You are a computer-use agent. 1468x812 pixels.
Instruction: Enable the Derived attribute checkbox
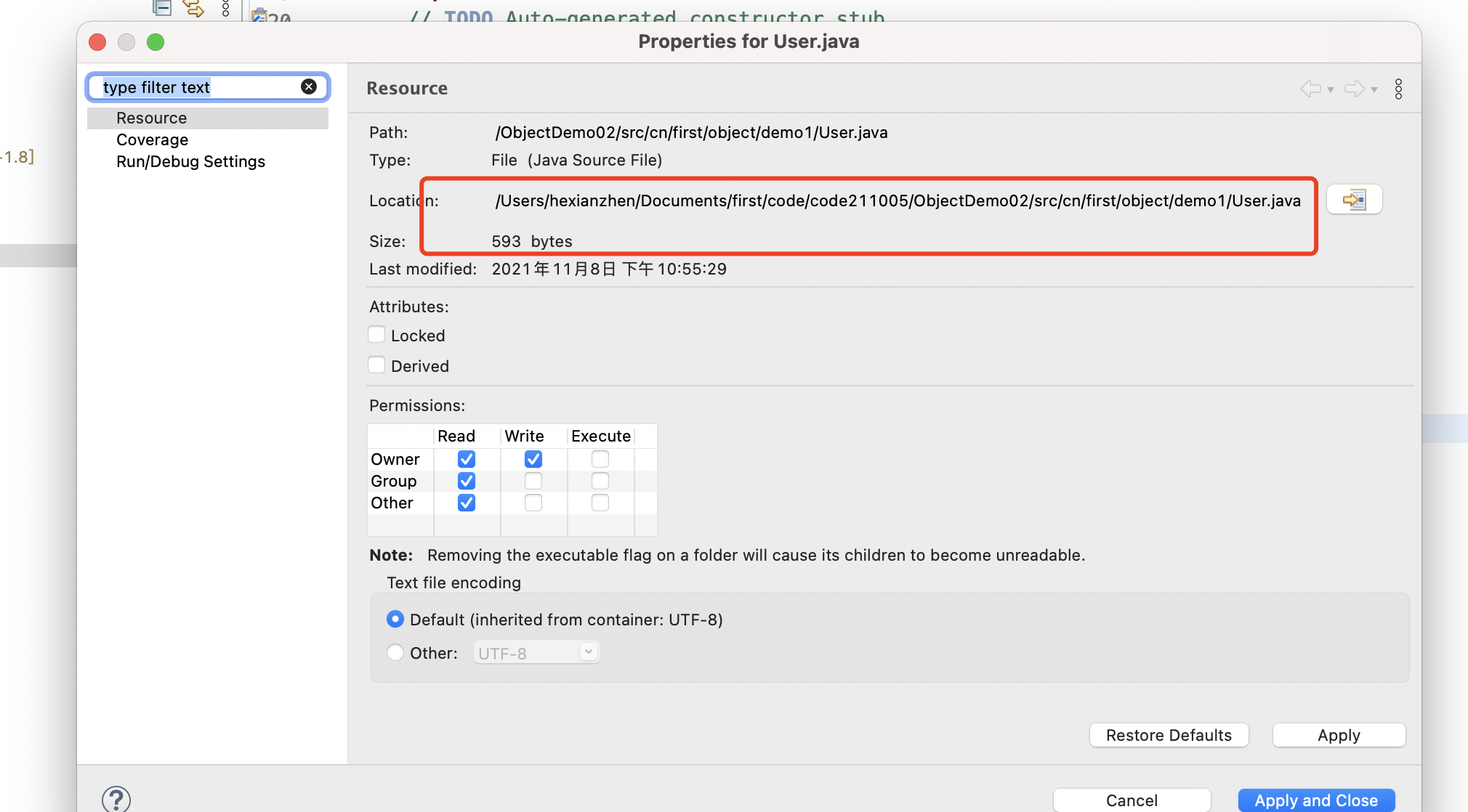click(x=376, y=365)
